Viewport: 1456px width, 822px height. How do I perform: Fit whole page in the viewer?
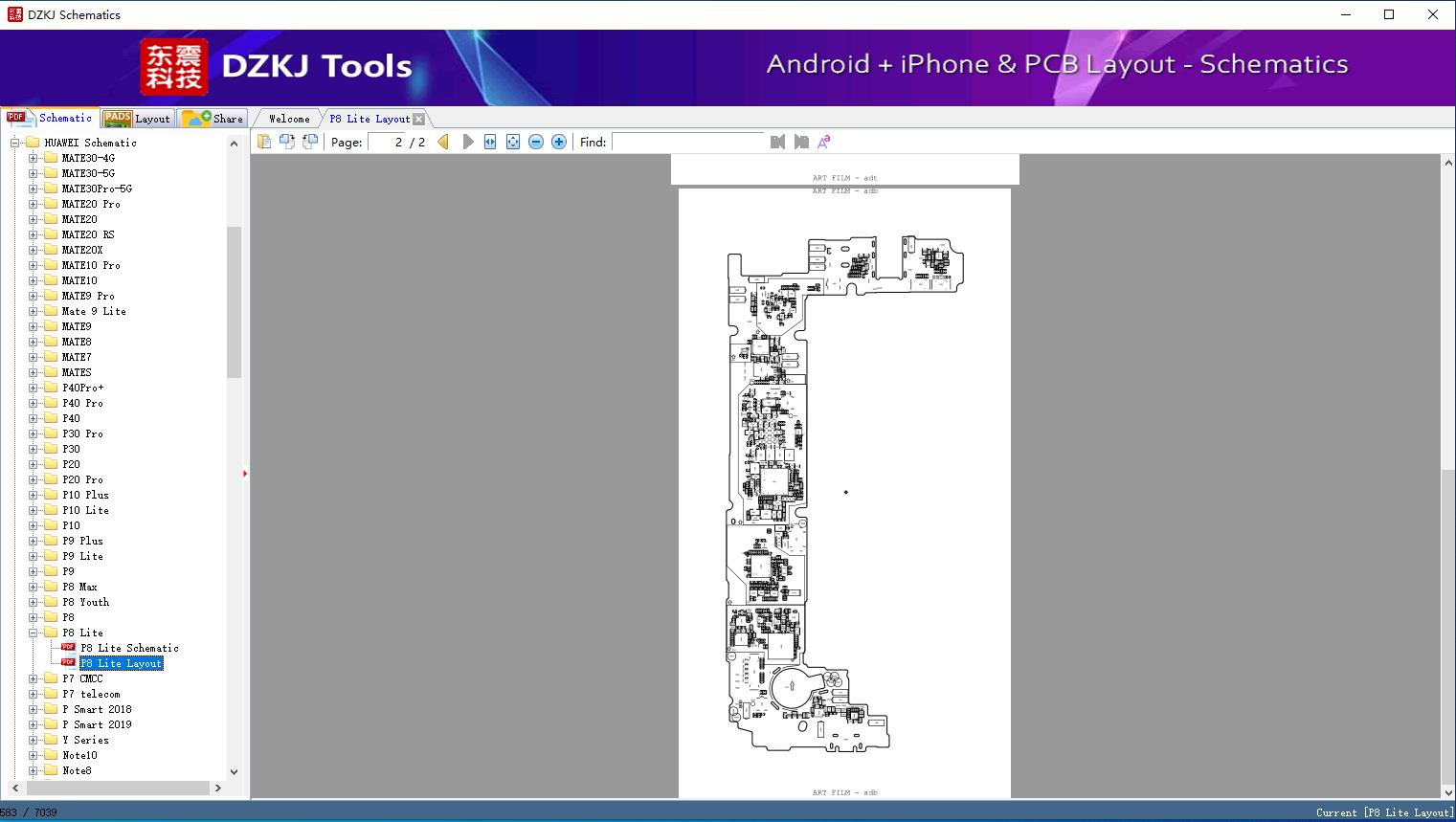513,142
